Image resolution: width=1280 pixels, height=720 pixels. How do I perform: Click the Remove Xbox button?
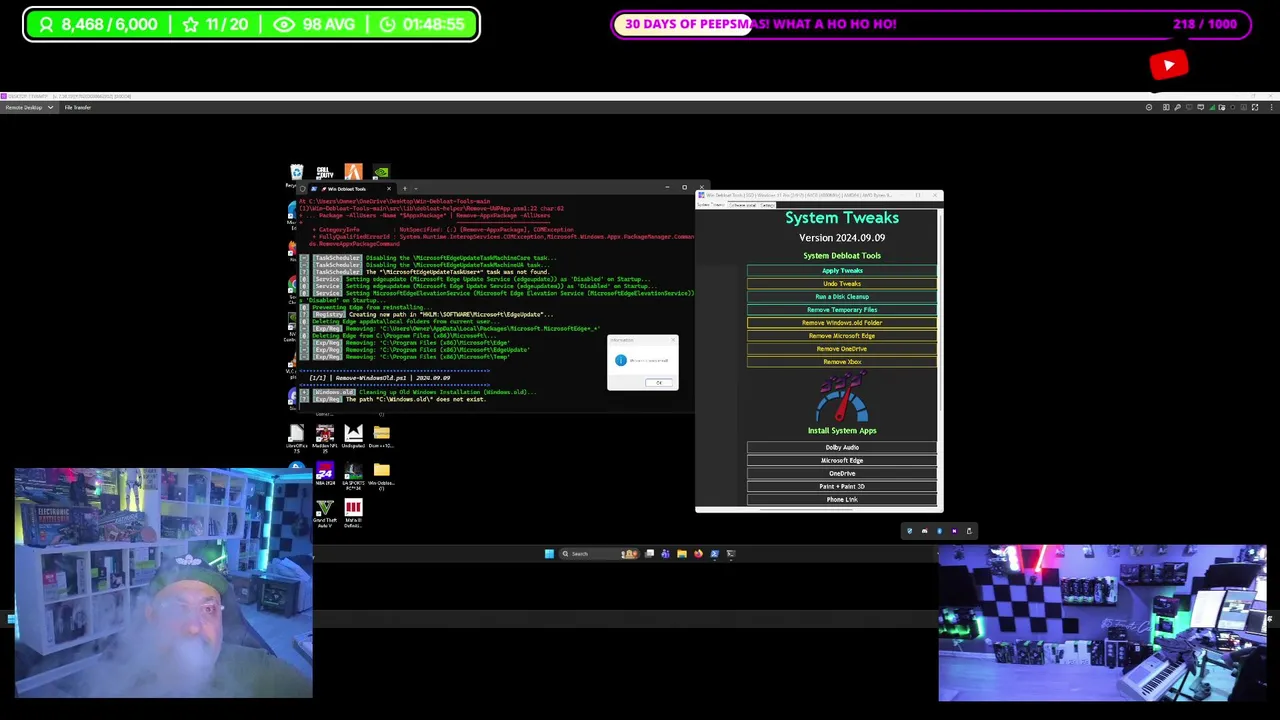pyautogui.click(x=842, y=362)
